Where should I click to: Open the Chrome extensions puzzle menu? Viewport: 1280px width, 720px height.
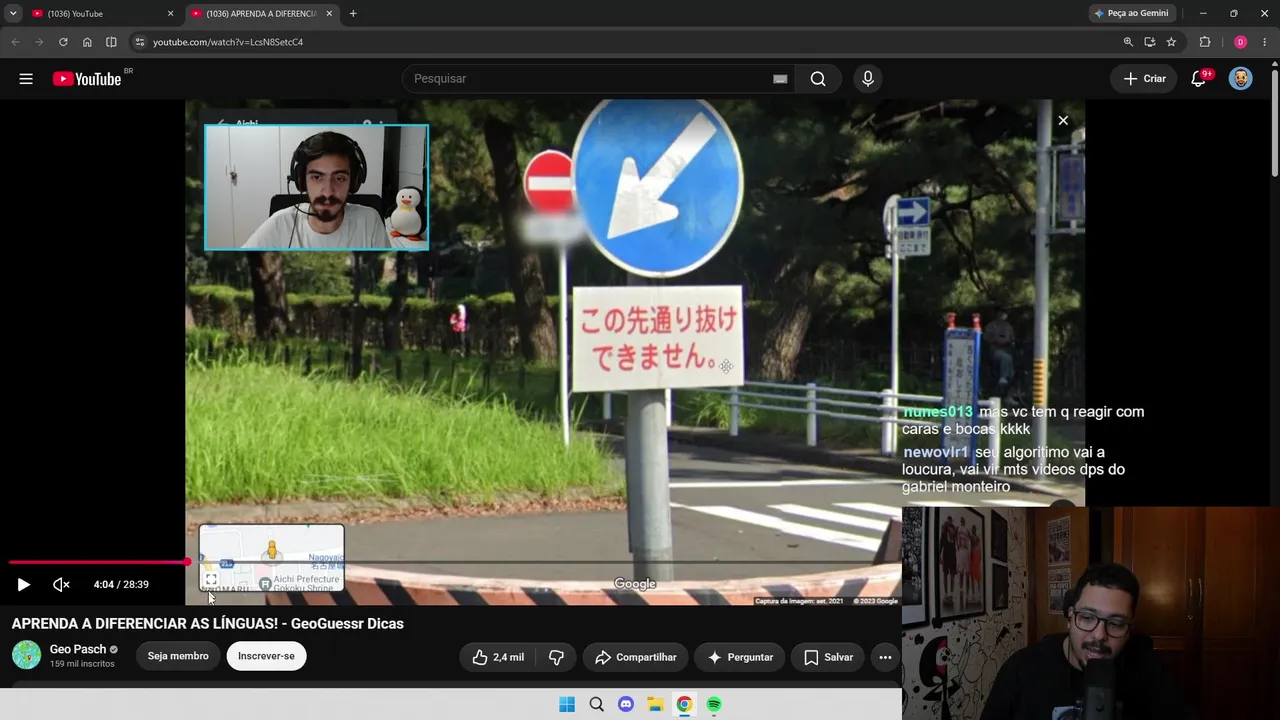(1205, 42)
